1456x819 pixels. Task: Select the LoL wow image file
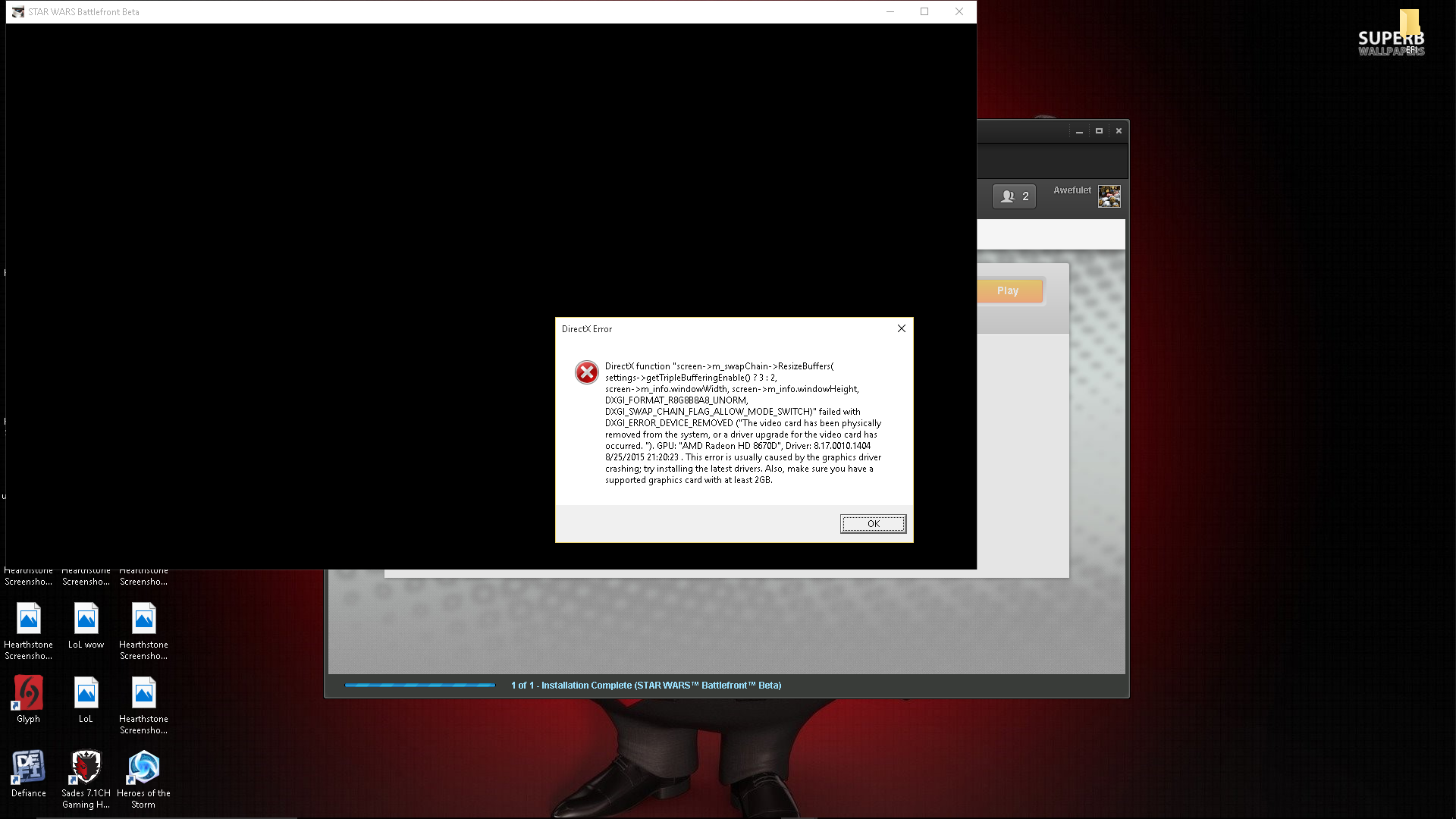click(86, 620)
